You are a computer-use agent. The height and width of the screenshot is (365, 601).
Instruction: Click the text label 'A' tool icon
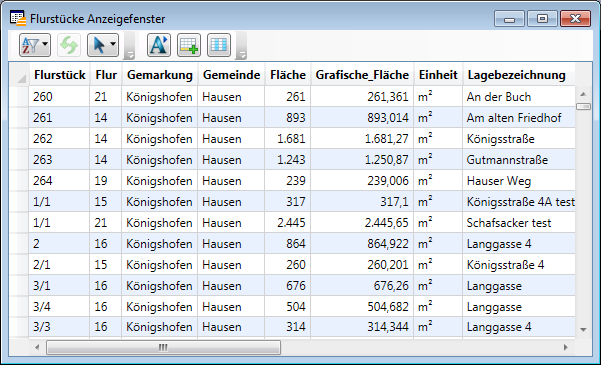(159, 45)
